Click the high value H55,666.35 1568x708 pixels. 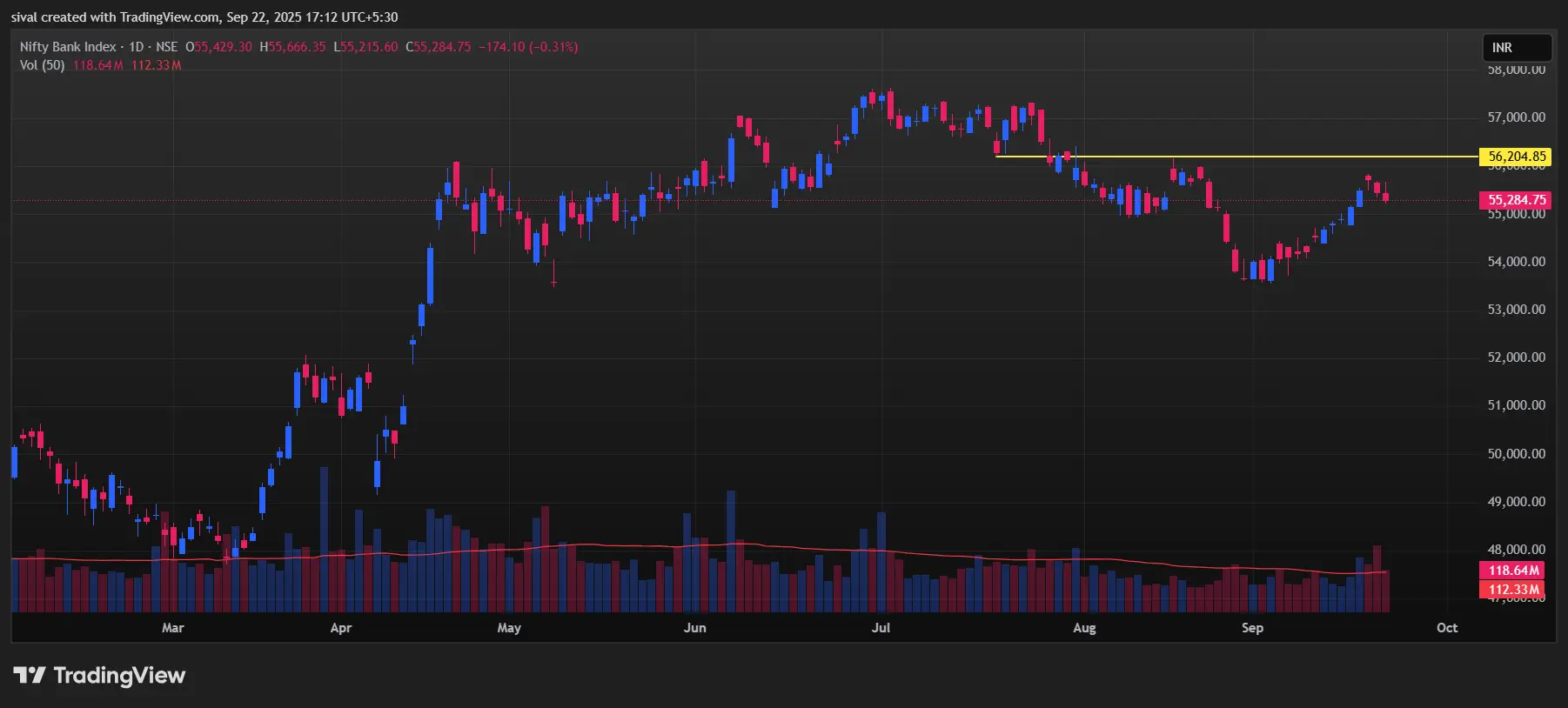[292, 47]
